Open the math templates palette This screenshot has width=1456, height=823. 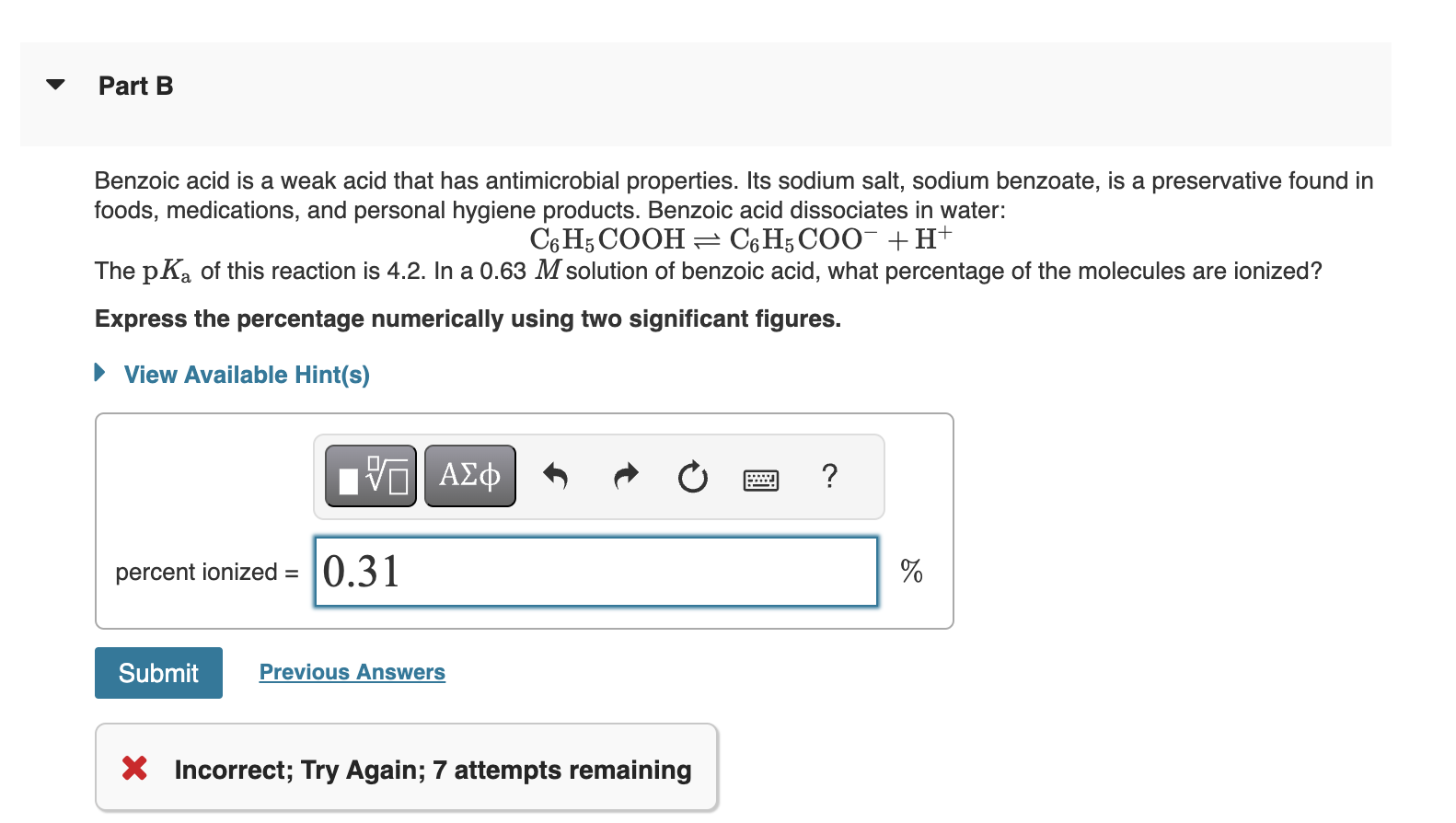point(369,475)
